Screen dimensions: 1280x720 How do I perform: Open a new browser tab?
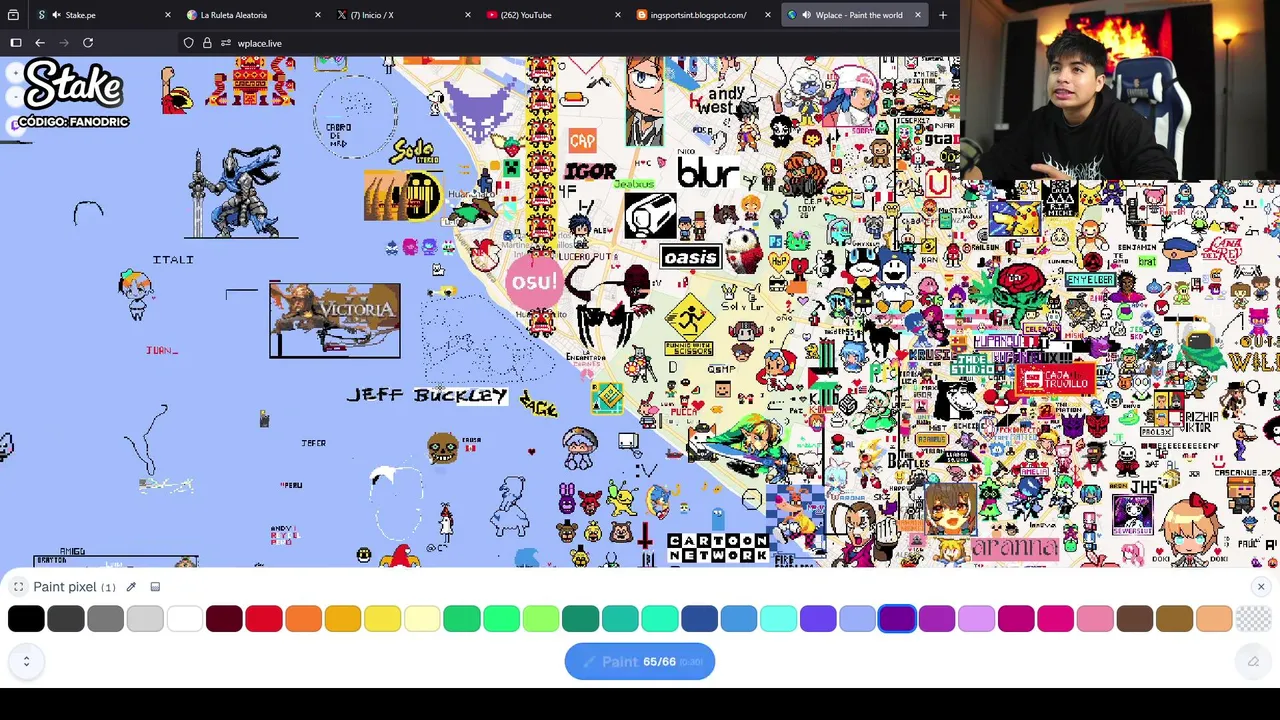(x=943, y=15)
